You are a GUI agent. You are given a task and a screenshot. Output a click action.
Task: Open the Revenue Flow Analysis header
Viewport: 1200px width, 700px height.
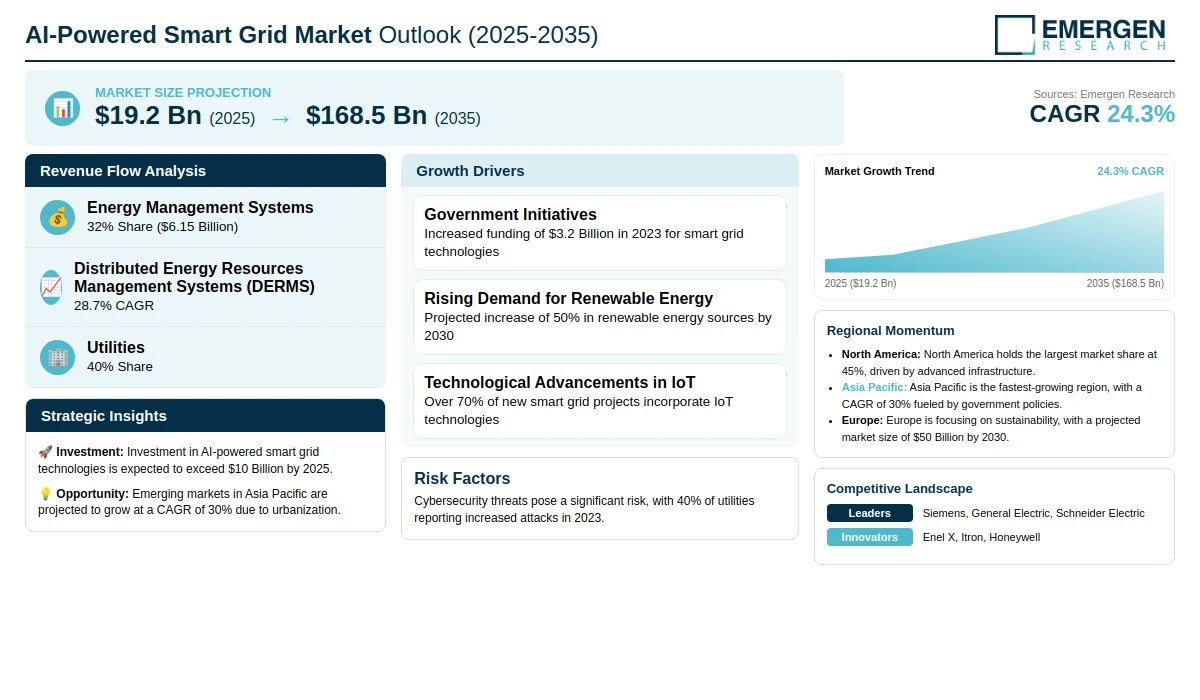point(205,171)
